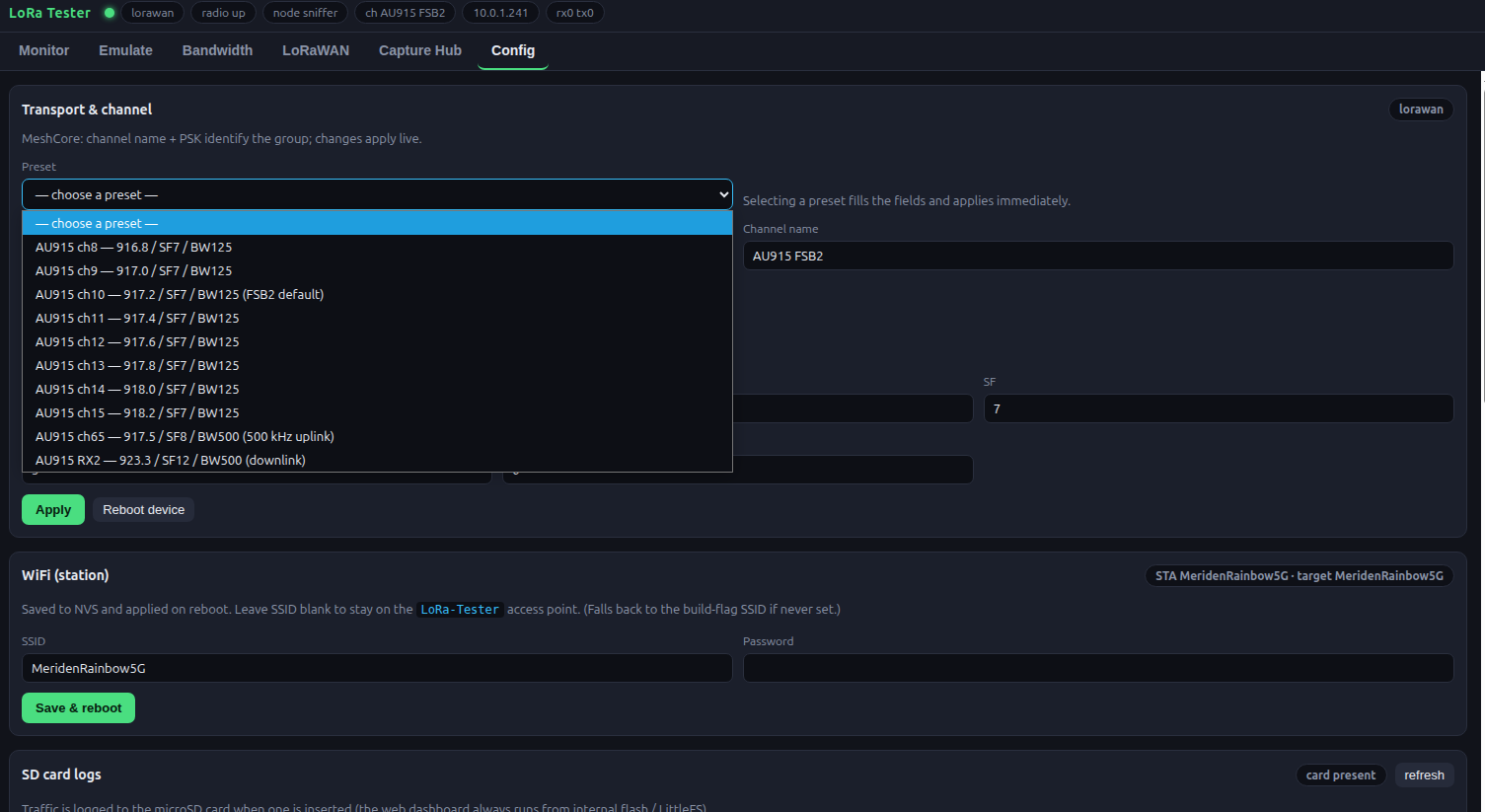Click the lorawan badge in Transport panel
1485x812 pixels.
pos(1421,110)
